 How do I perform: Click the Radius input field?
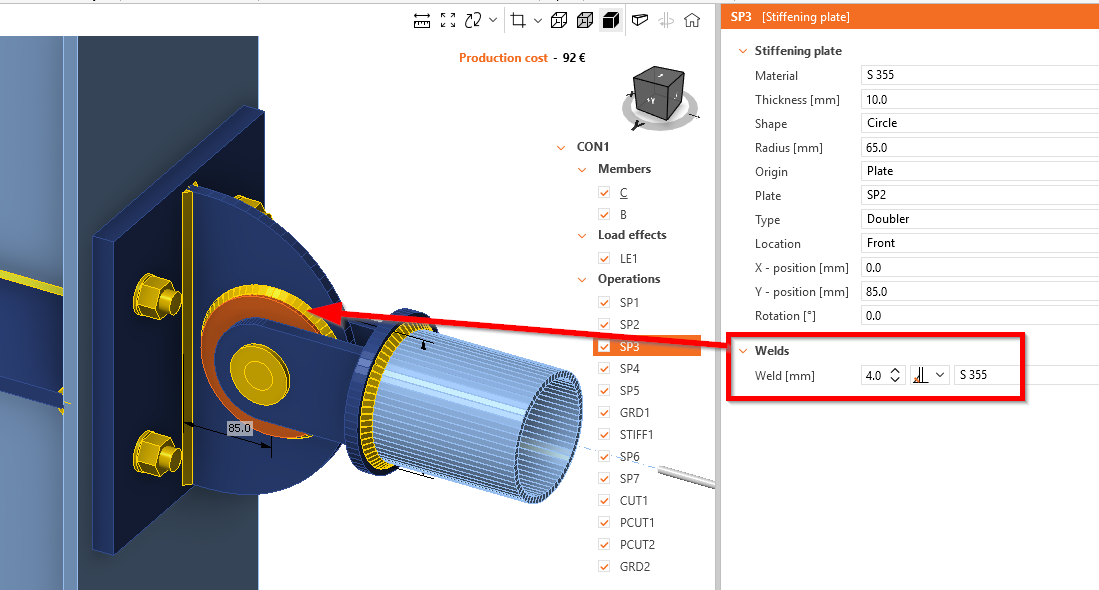point(978,147)
